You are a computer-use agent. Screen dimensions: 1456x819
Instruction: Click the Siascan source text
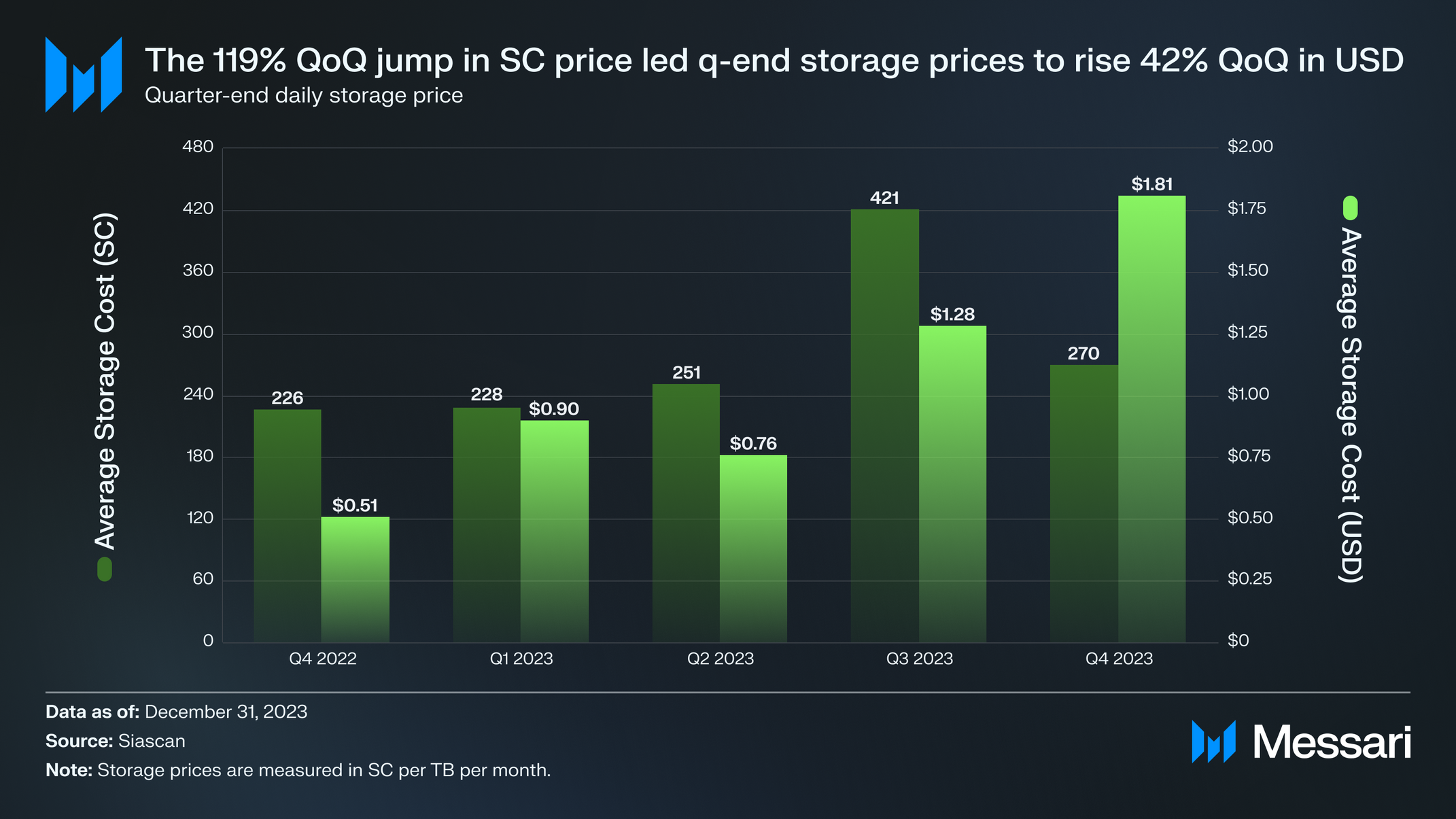151,741
